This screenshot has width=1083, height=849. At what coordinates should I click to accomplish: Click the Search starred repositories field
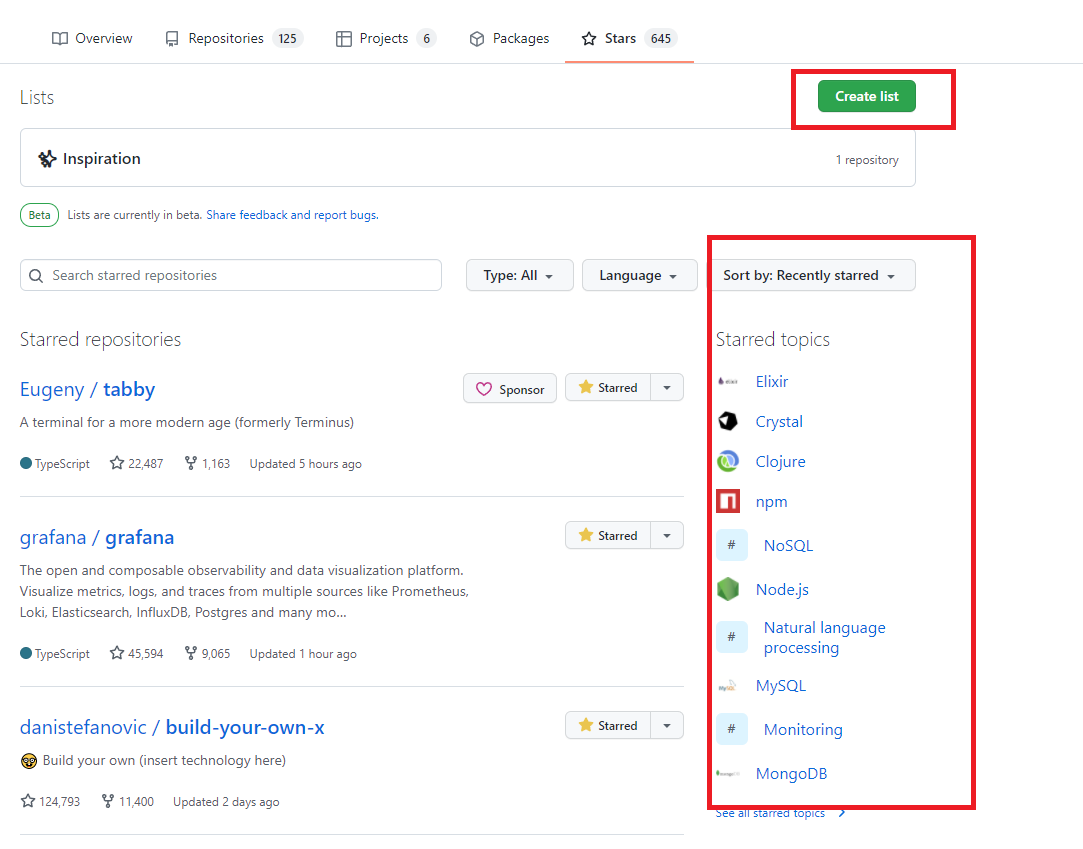tap(231, 276)
